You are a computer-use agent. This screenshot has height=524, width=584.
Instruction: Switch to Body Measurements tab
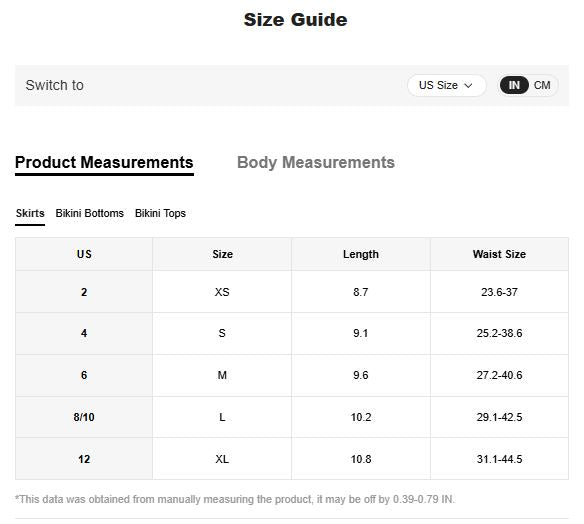click(316, 162)
